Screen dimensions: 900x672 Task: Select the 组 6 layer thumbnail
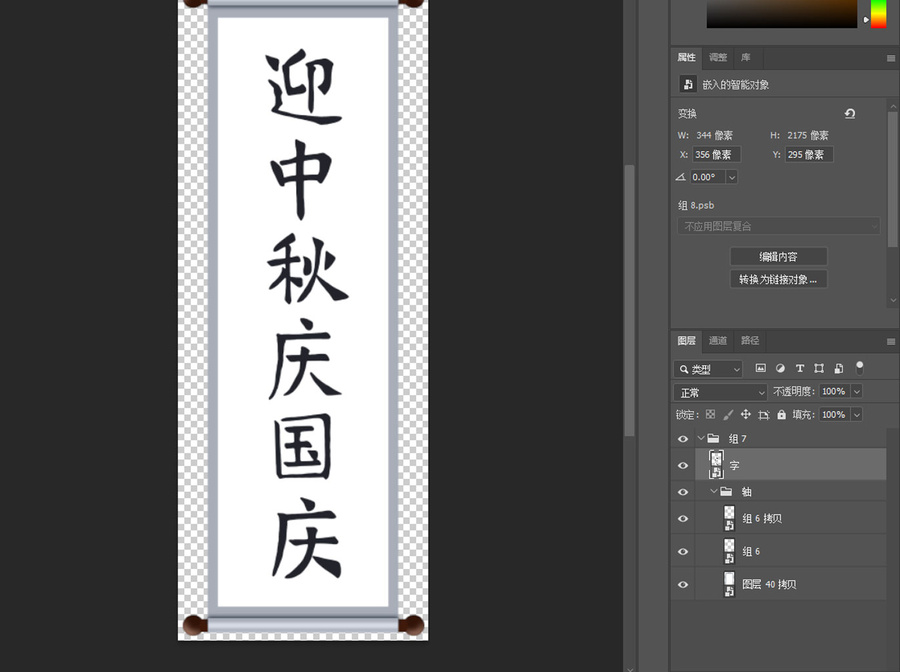point(729,551)
